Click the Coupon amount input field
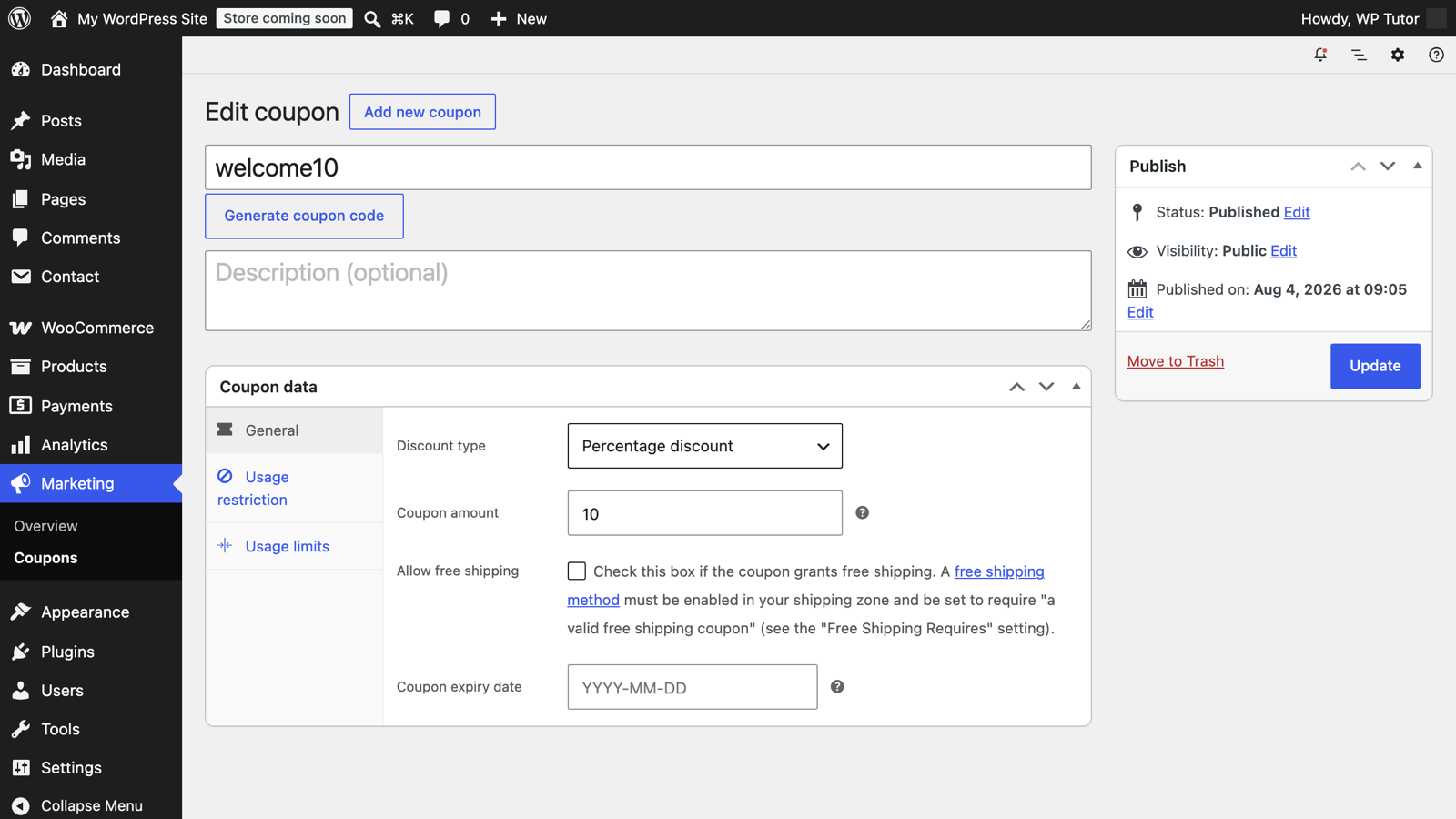 click(x=705, y=513)
